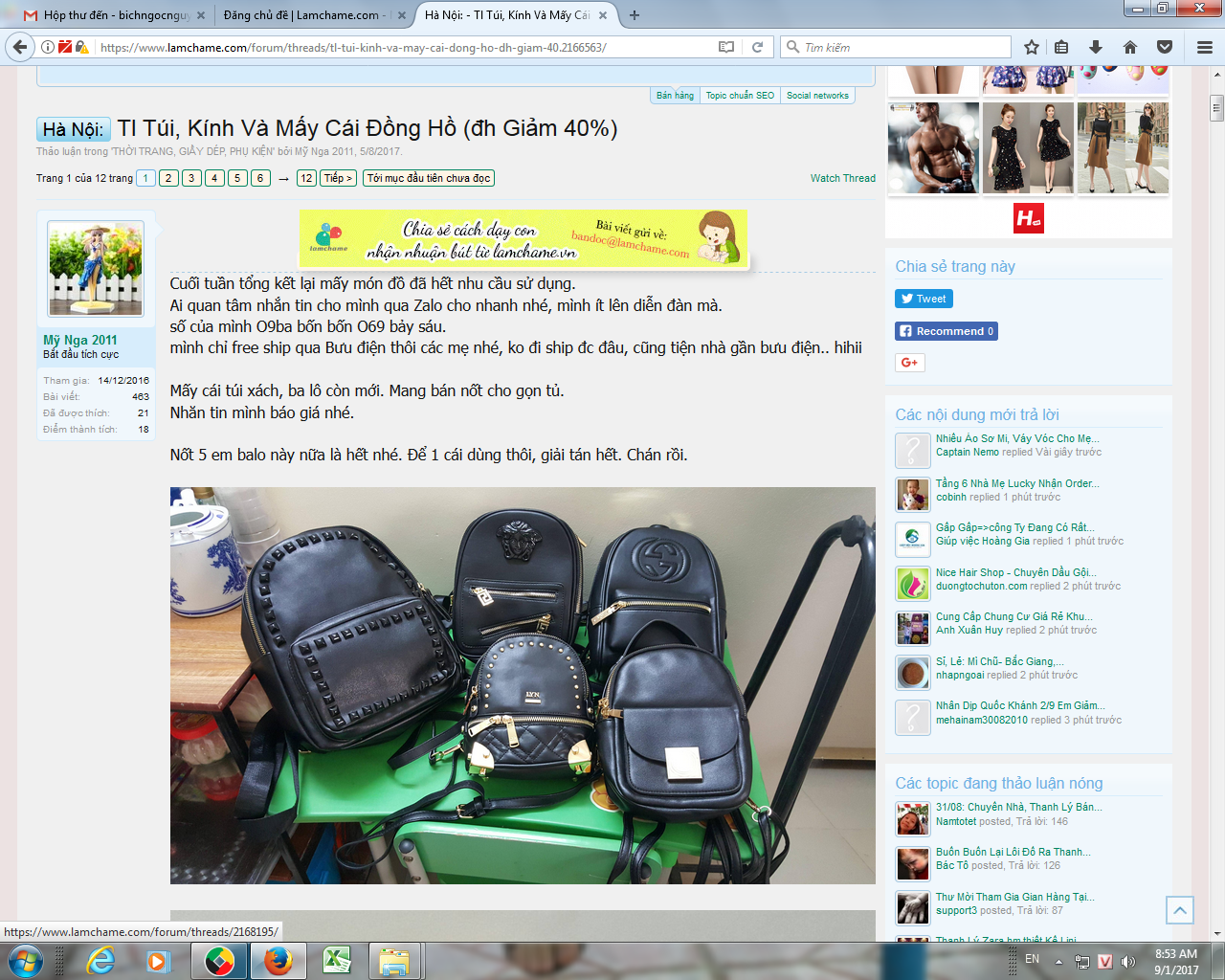1225x980 pixels.
Task: Share the page with the Tweet button
Action: (x=924, y=299)
